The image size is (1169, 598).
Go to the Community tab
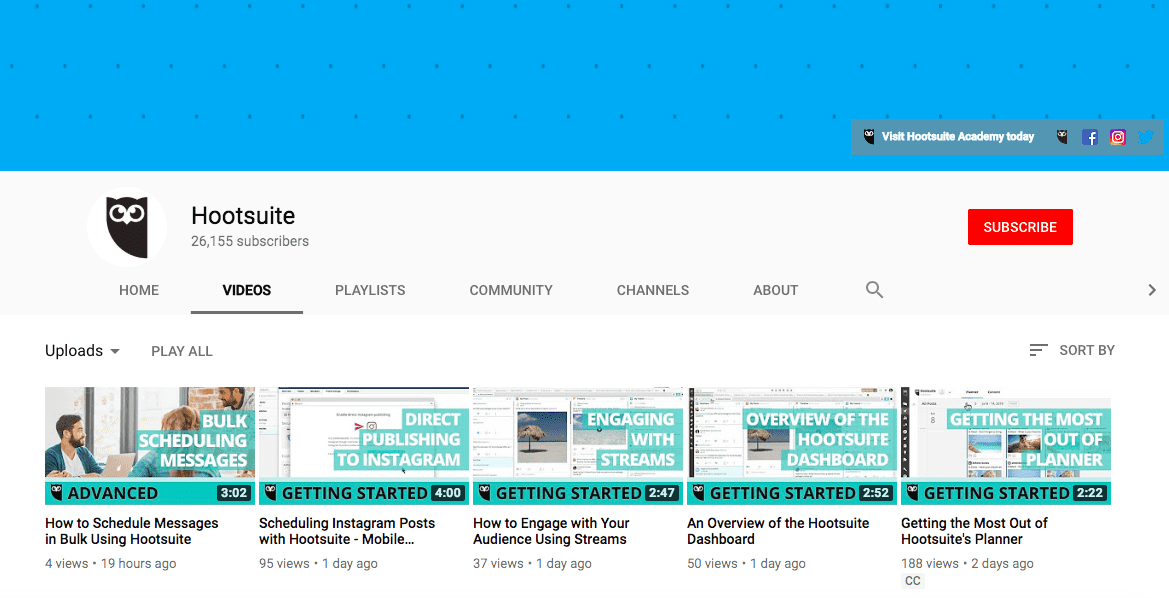pos(511,290)
